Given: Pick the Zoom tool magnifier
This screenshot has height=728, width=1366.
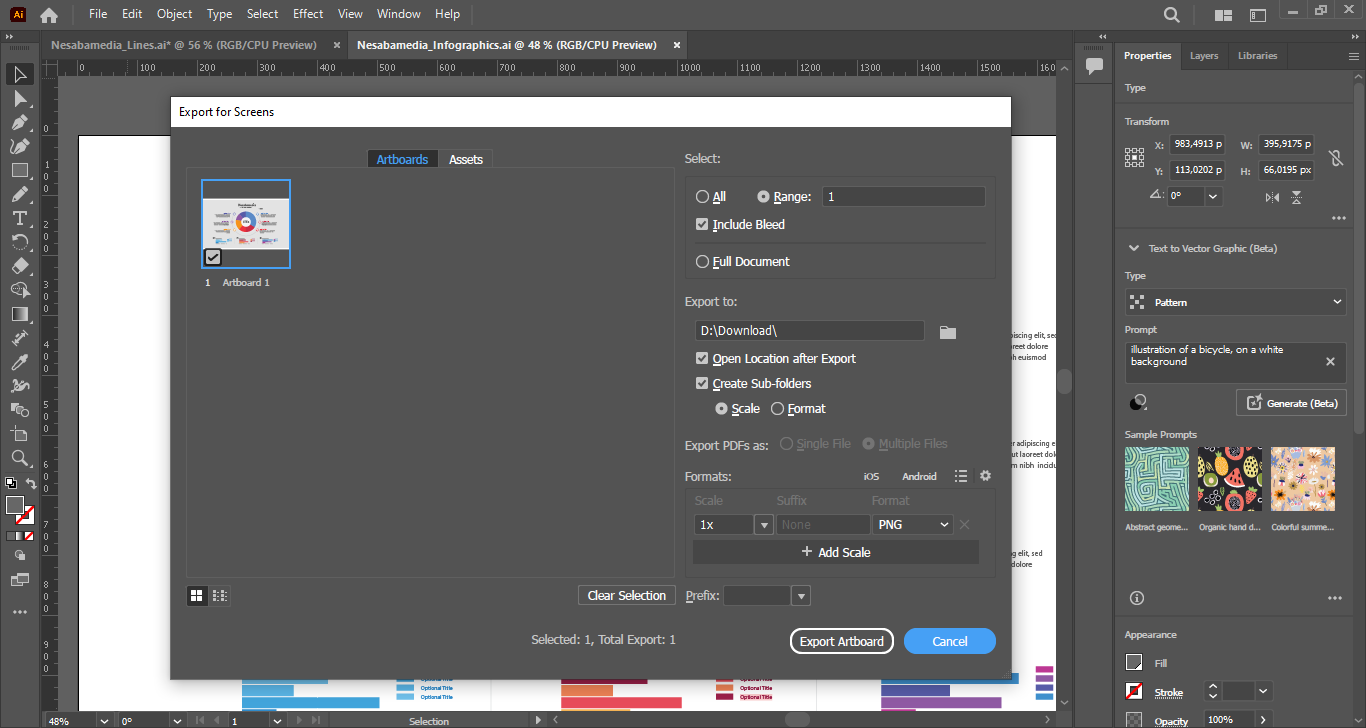Looking at the screenshot, I should (19, 458).
